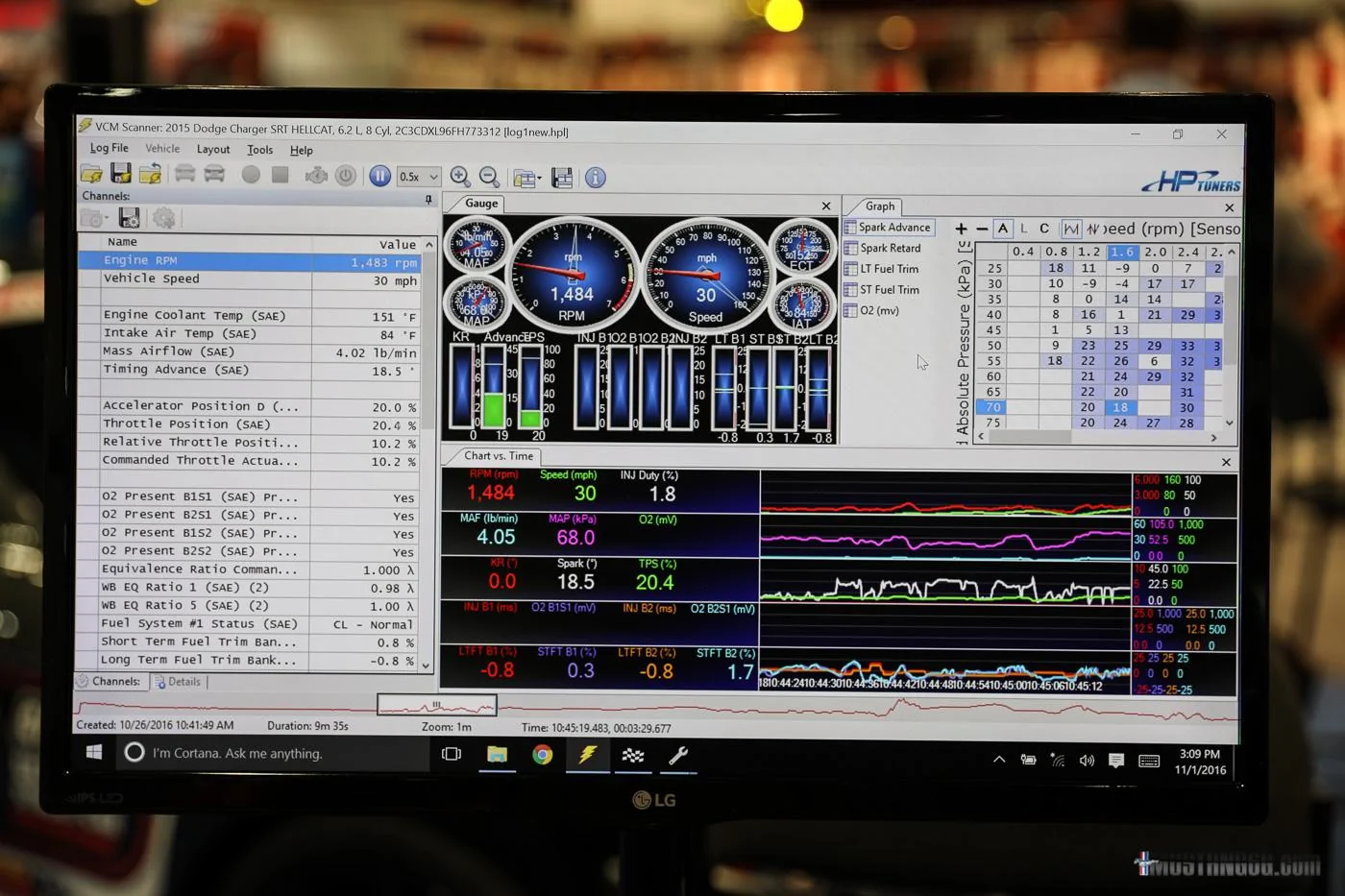Pause log playback with the blue pause button

coord(380,176)
